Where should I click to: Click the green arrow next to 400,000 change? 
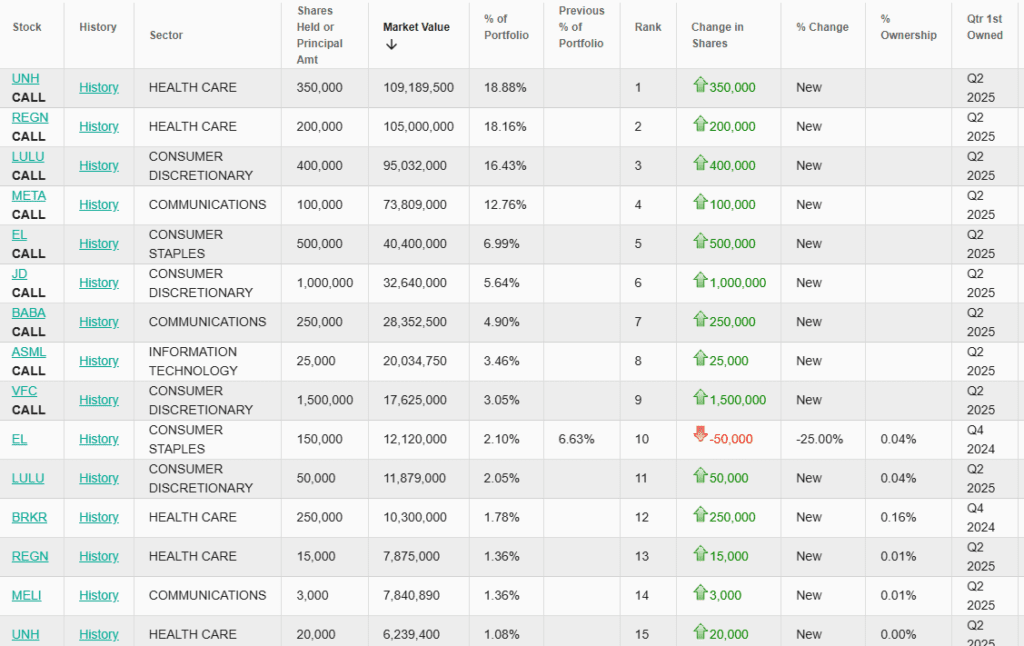[x=700, y=163]
